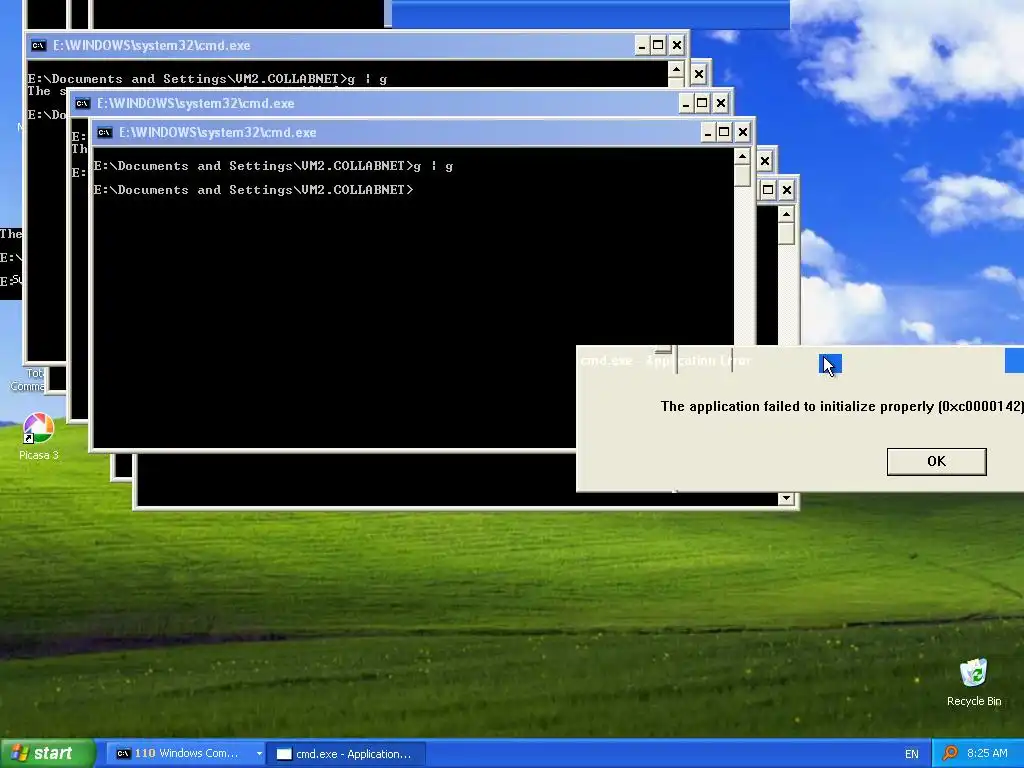Click scroll-down arrow of the bottom-most cmd window
The image size is (1024, 768).
coord(786,498)
